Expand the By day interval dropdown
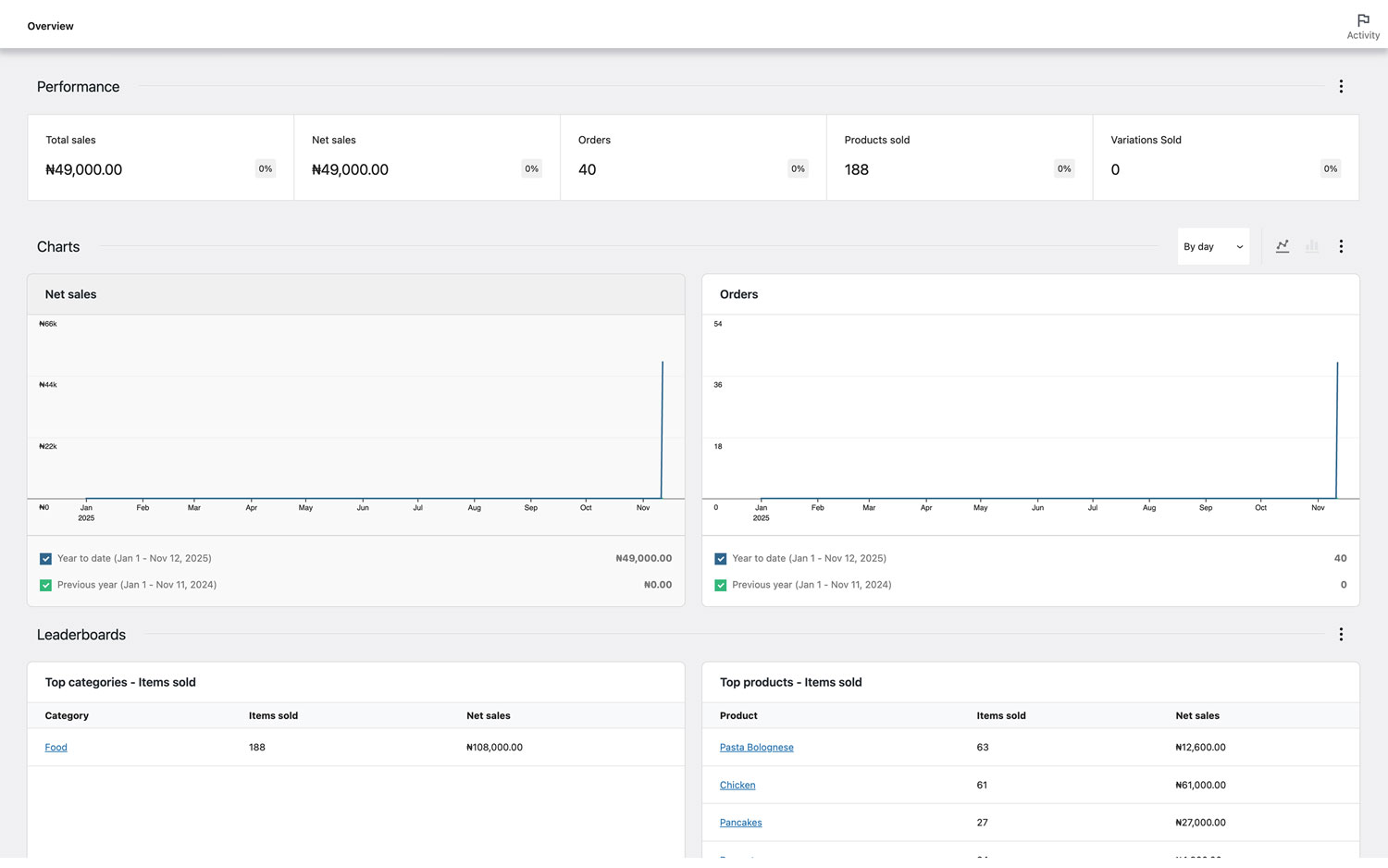The image size is (1388, 868). click(1212, 247)
